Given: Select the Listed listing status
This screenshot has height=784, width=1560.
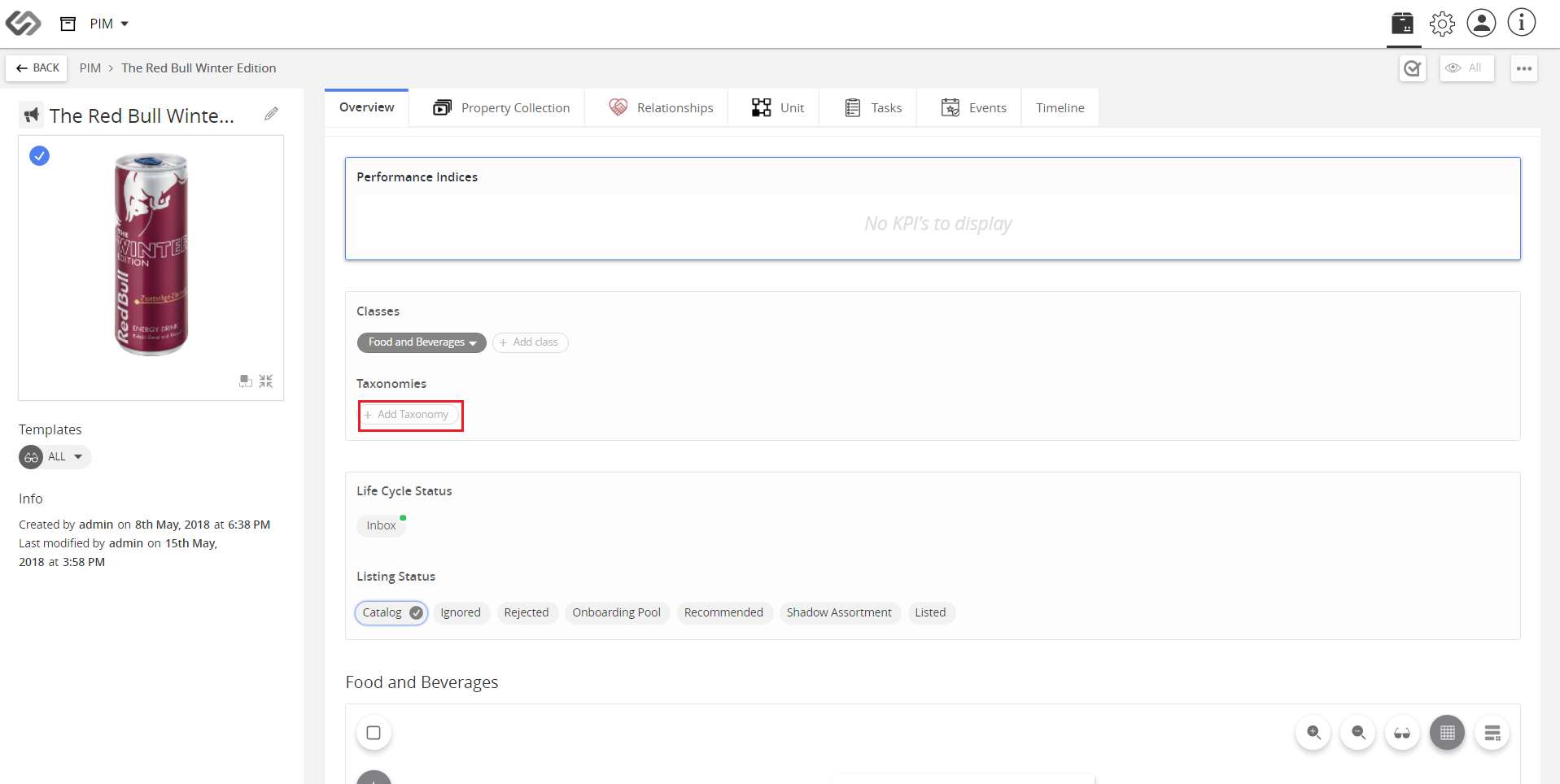Looking at the screenshot, I should tap(930, 612).
